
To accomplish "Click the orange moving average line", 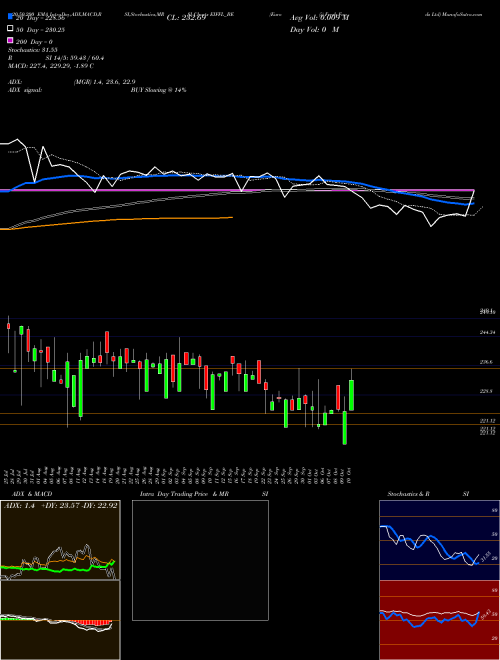I will (117, 221).
